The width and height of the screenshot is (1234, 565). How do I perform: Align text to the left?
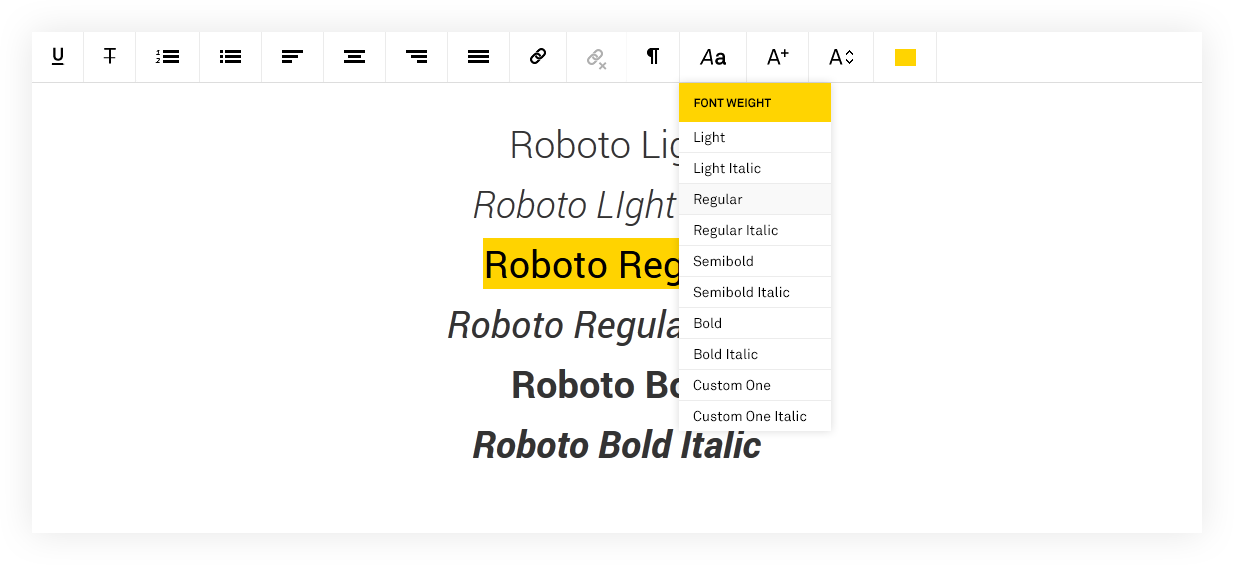(x=292, y=57)
